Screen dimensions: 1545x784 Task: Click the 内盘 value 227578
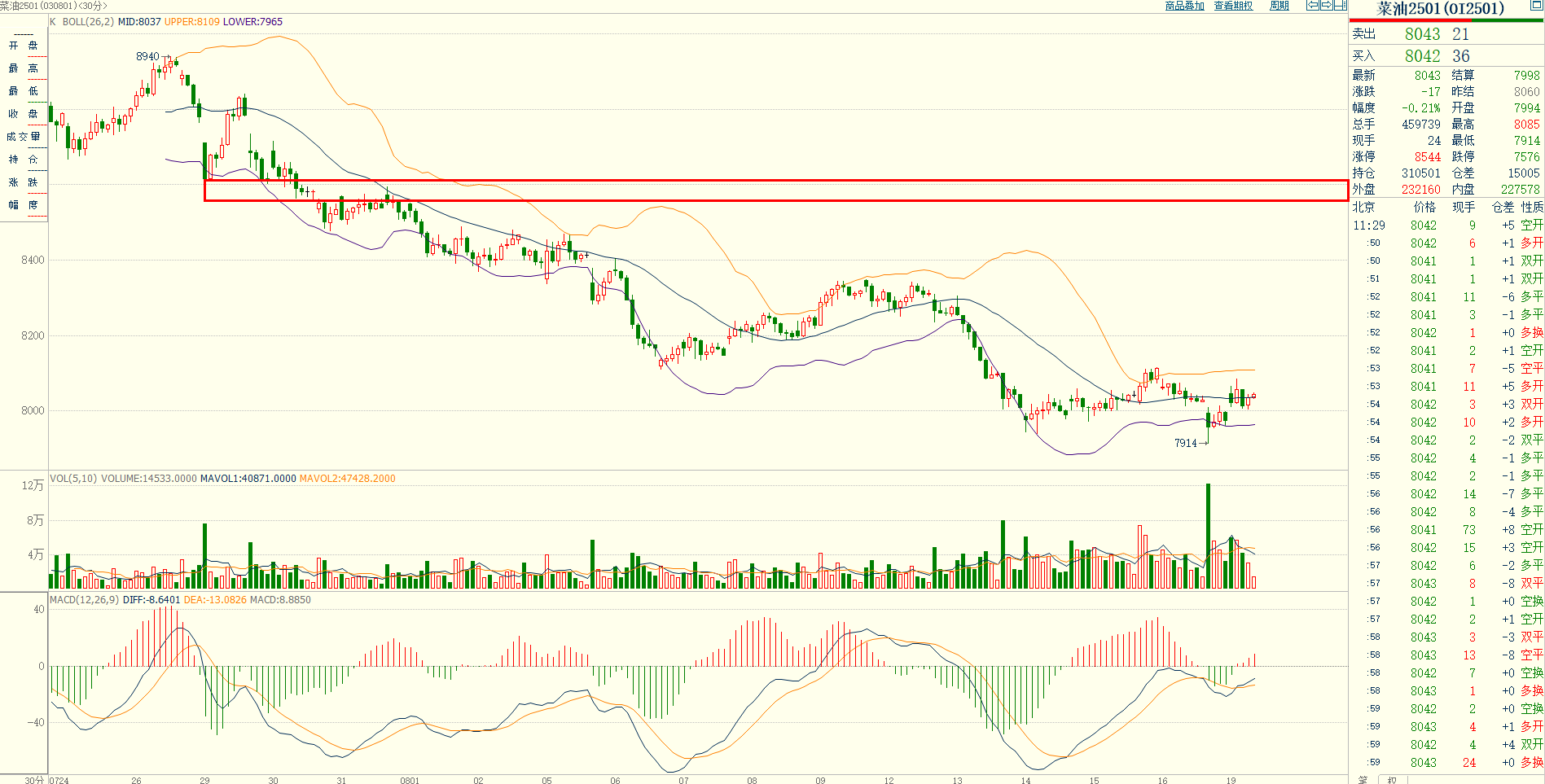click(x=1521, y=190)
